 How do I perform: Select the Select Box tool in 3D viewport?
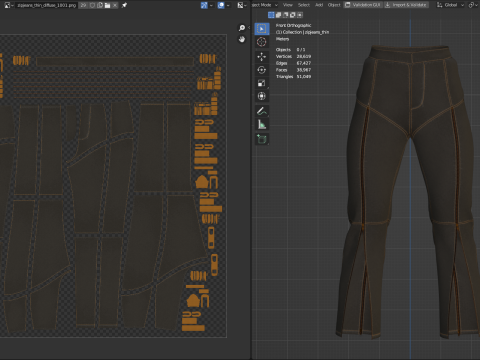tap(262, 29)
